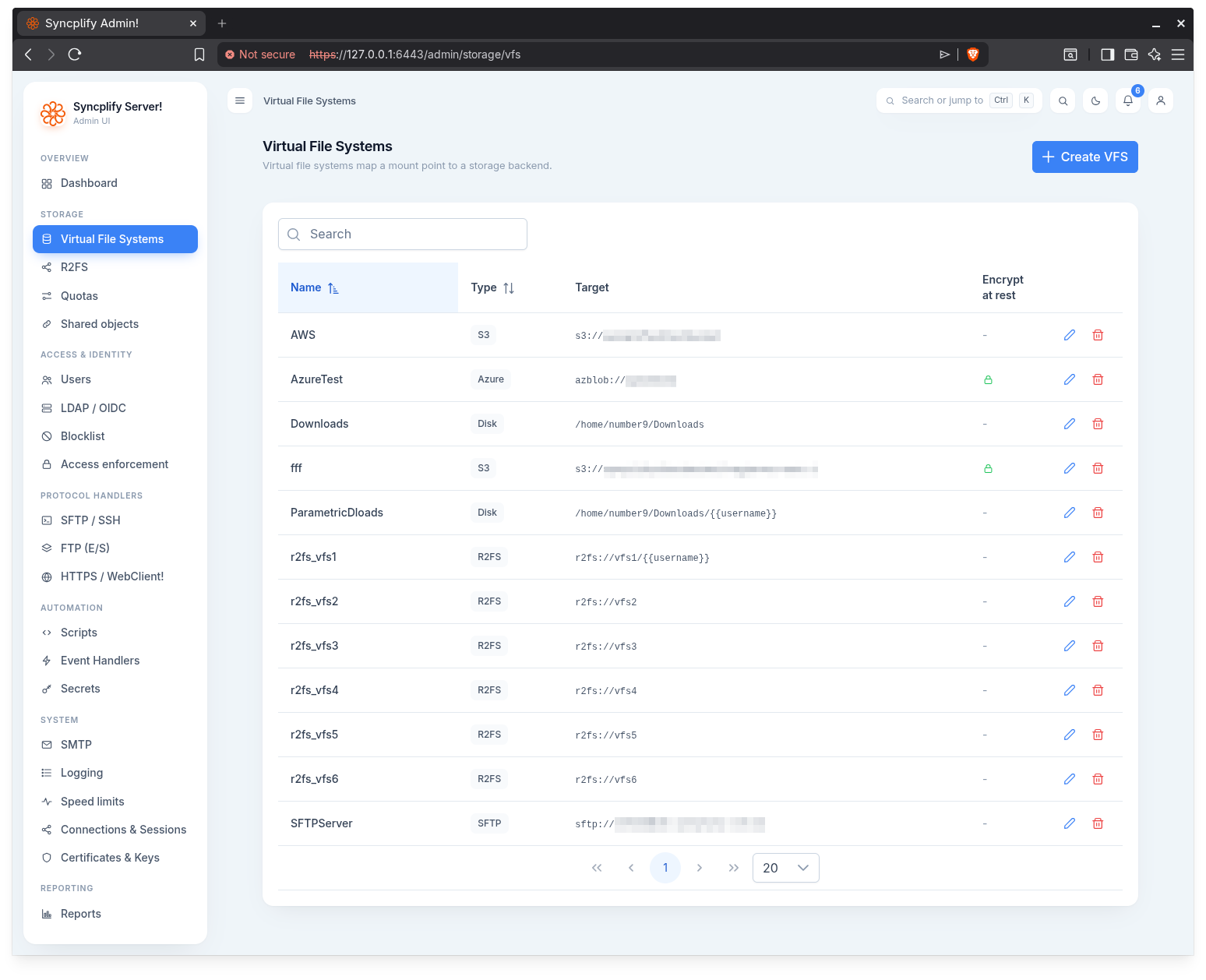Image resolution: width=1206 pixels, height=980 pixels.
Task: Go to the previous page arrow
Action: (631, 868)
